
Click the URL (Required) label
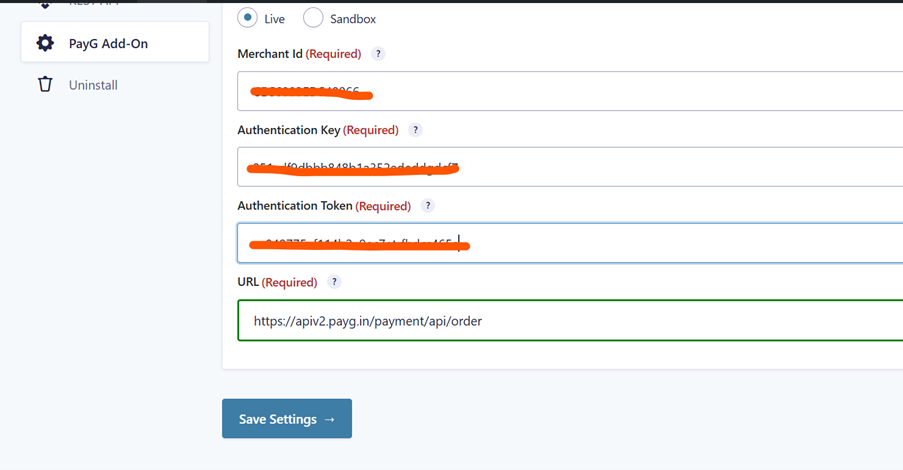click(x=277, y=282)
